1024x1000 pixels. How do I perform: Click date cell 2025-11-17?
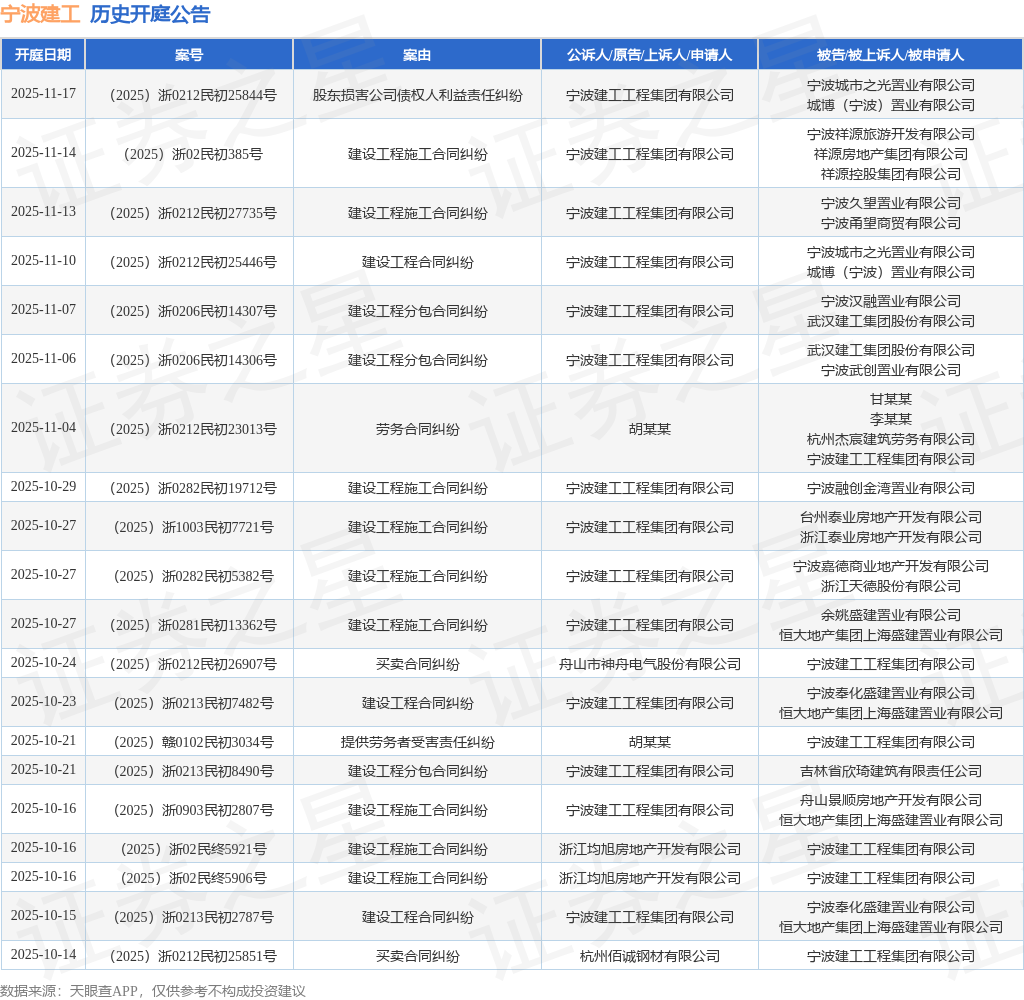[x=43, y=94]
